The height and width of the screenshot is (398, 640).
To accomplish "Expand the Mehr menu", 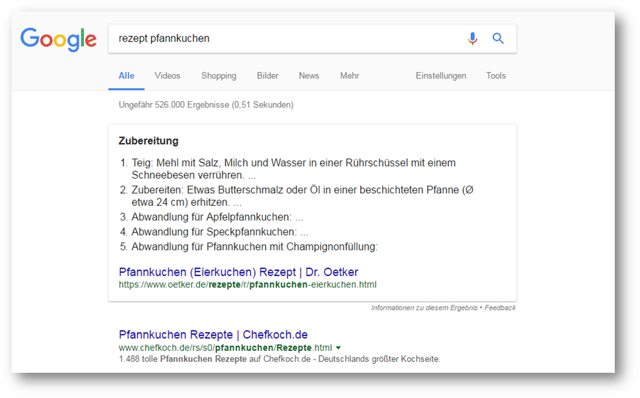I will [x=350, y=76].
